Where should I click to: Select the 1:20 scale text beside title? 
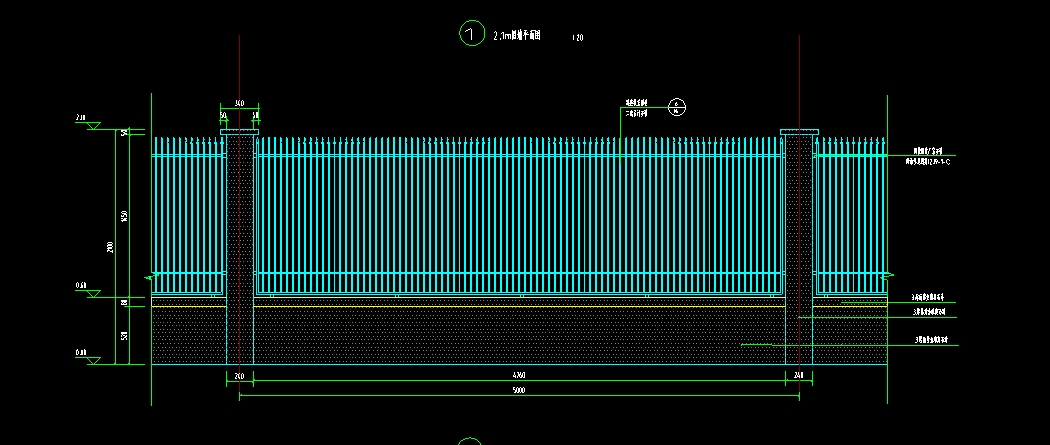577,37
